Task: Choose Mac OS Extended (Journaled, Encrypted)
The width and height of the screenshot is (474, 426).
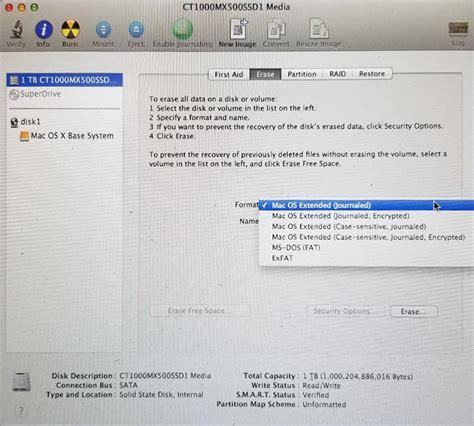Action: 367,216
